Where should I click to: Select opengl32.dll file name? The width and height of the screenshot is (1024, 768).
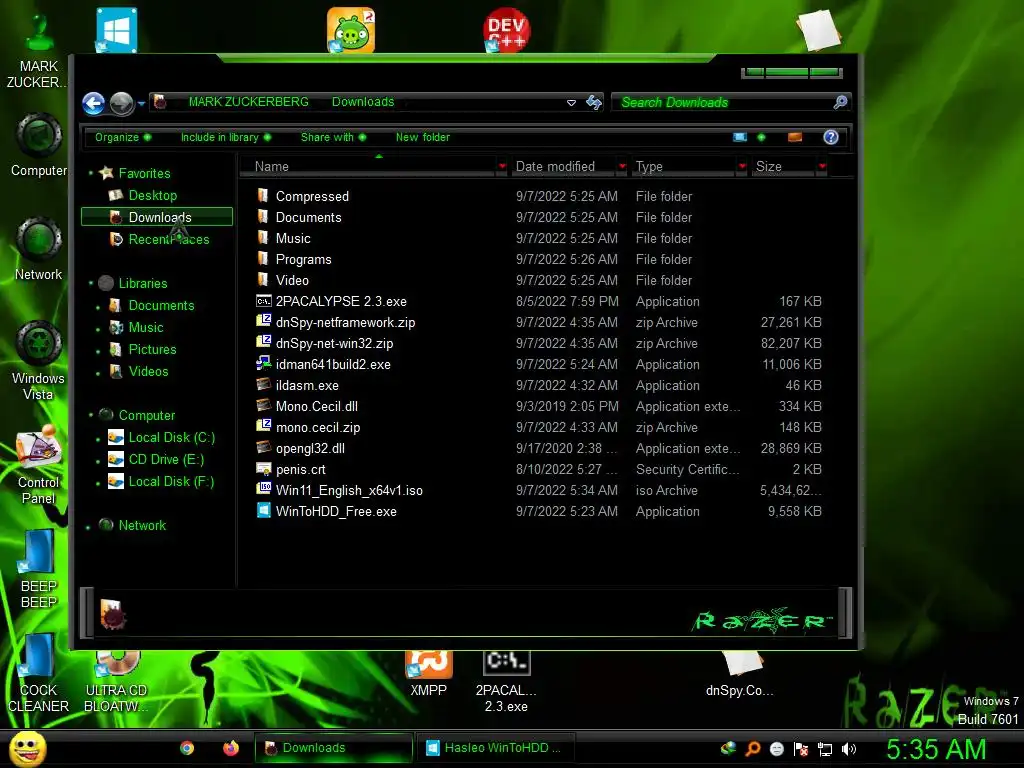pyautogui.click(x=310, y=449)
